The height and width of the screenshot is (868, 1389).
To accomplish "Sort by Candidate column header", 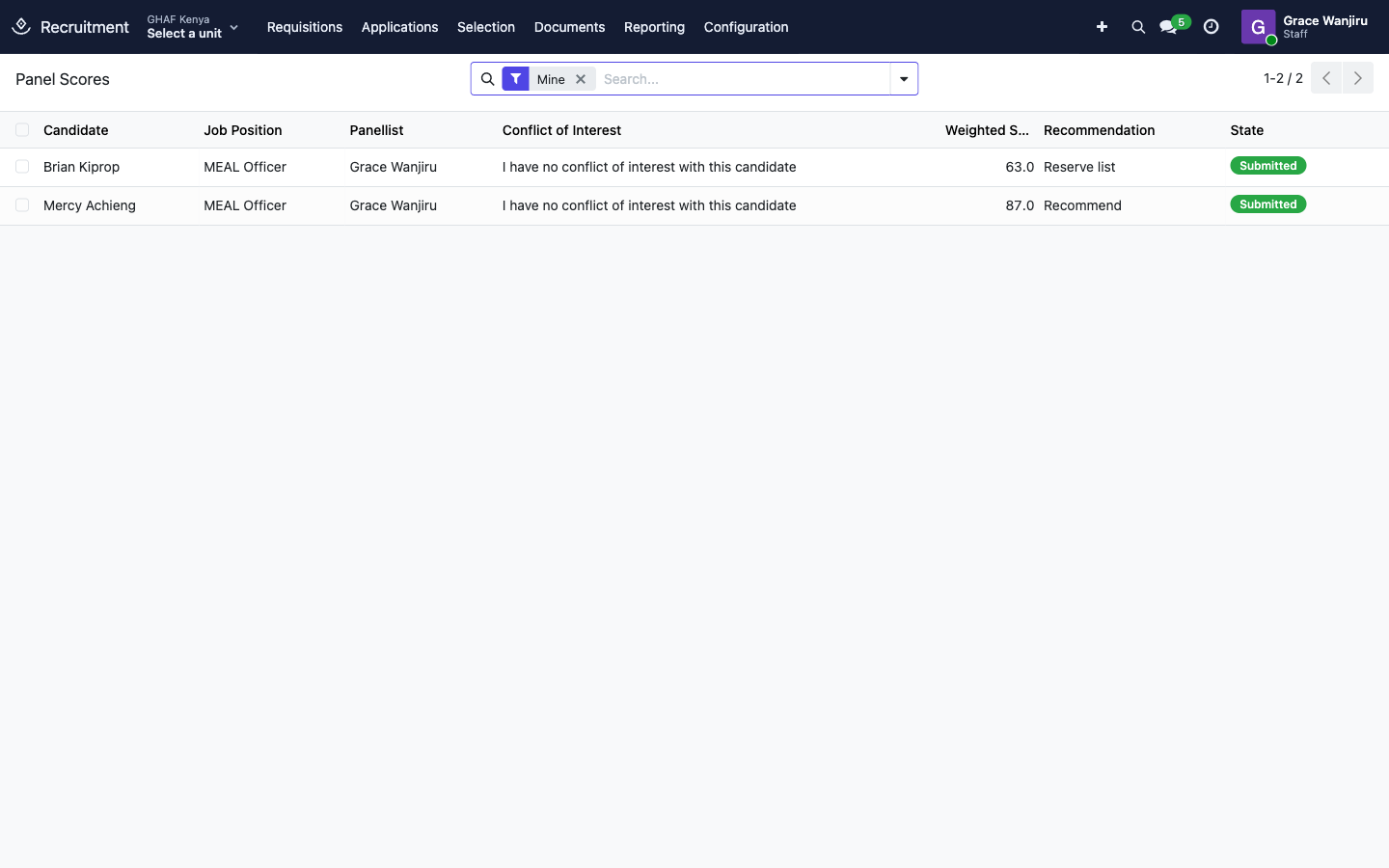I will (75, 130).
